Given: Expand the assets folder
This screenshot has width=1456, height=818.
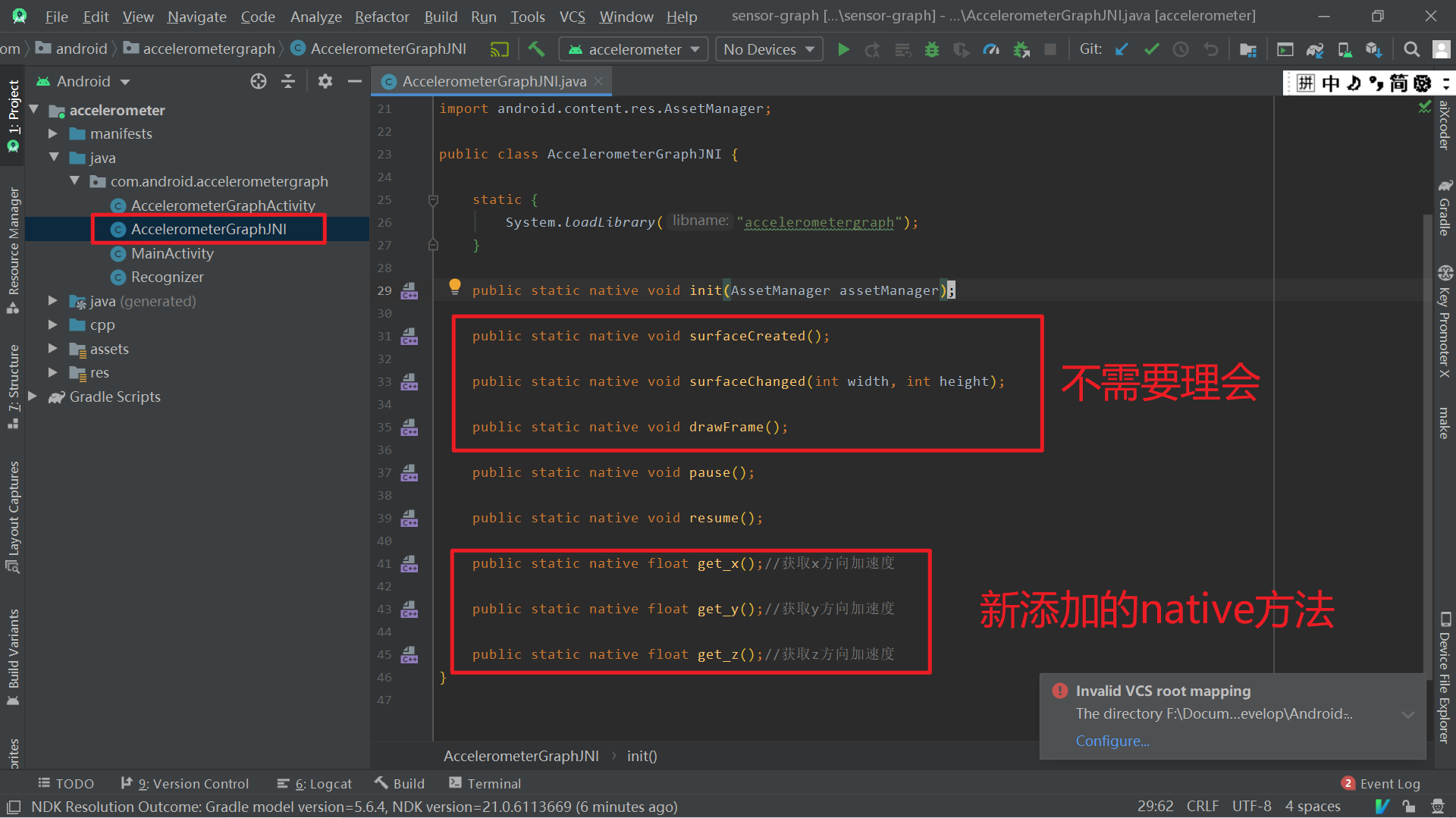Looking at the screenshot, I should point(53,349).
